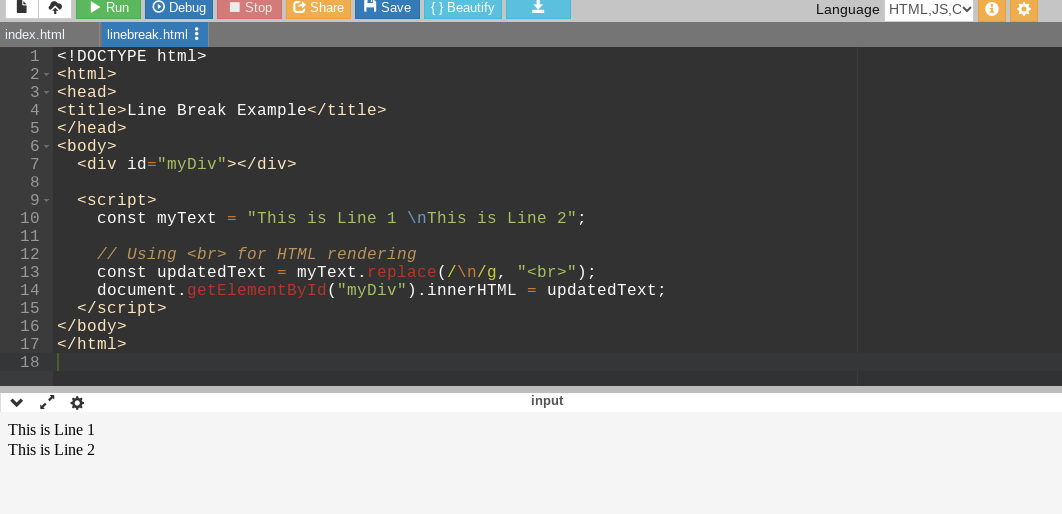Click line number 11 in the gutter
The height and width of the screenshot is (514, 1062).
pos(30,236)
